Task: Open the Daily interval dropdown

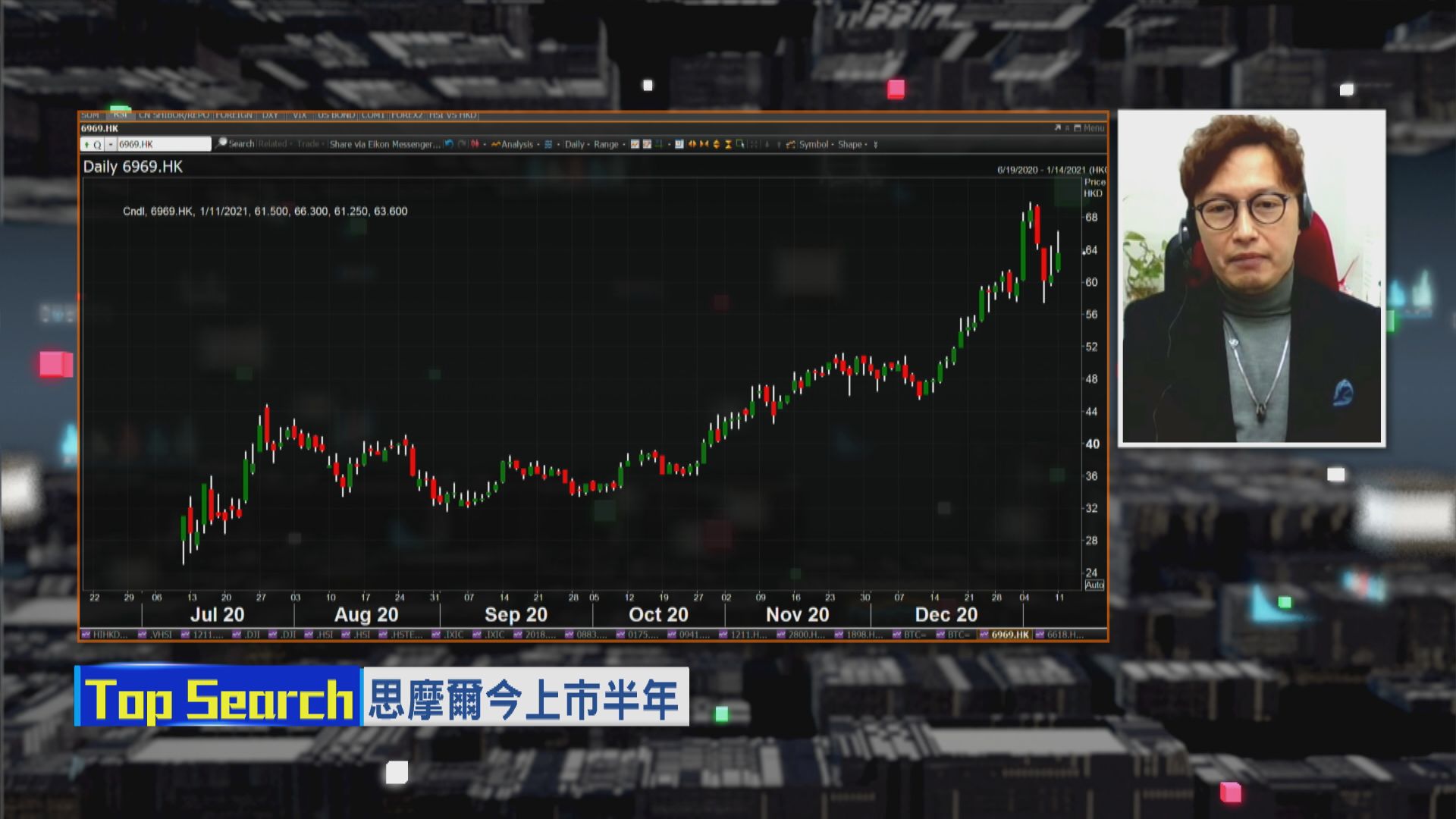Action: pyautogui.click(x=574, y=144)
